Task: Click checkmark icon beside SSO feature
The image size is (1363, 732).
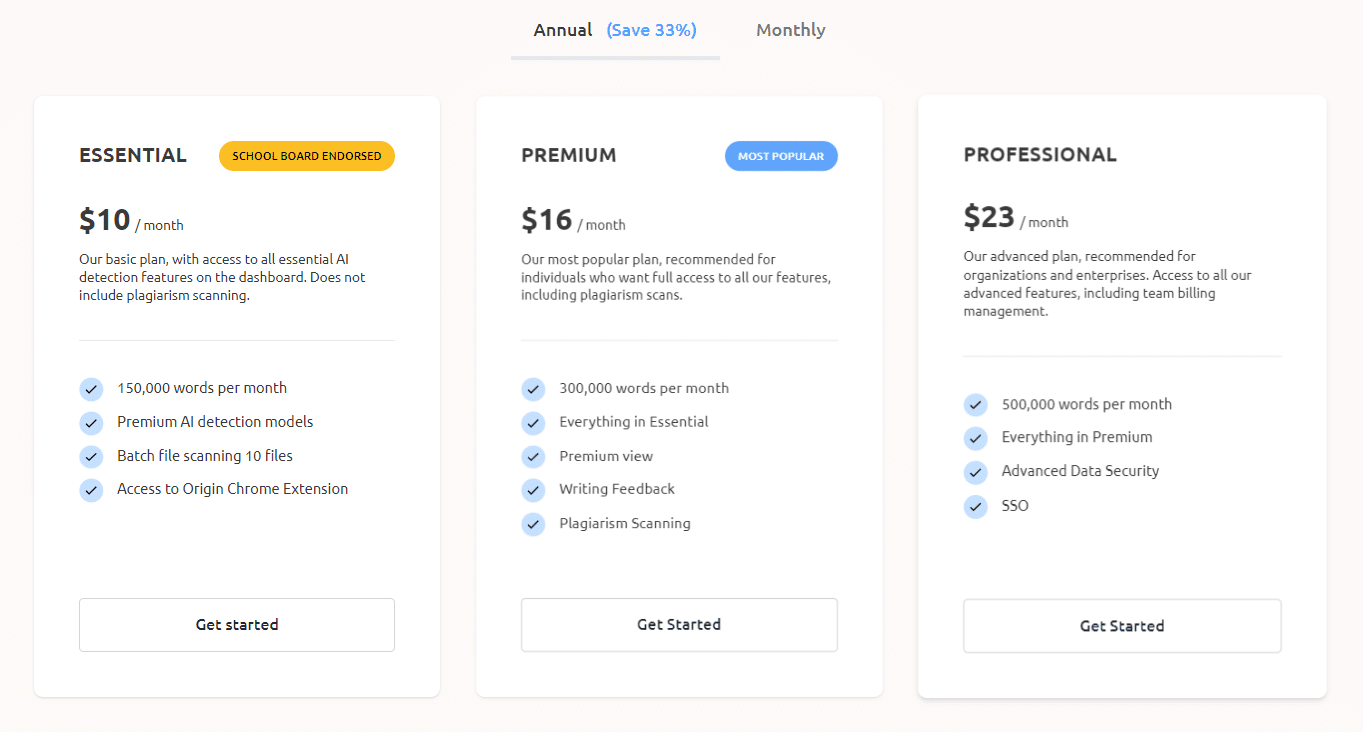Action: 975,506
